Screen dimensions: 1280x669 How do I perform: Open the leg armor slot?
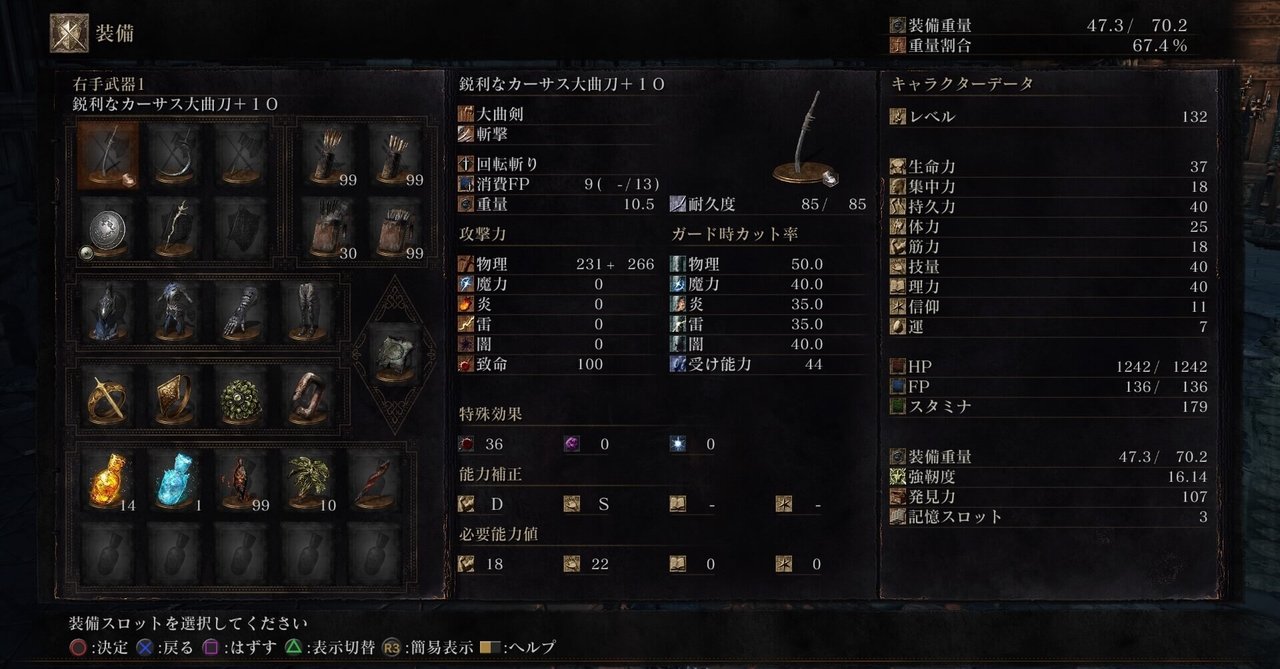pyautogui.click(x=306, y=313)
